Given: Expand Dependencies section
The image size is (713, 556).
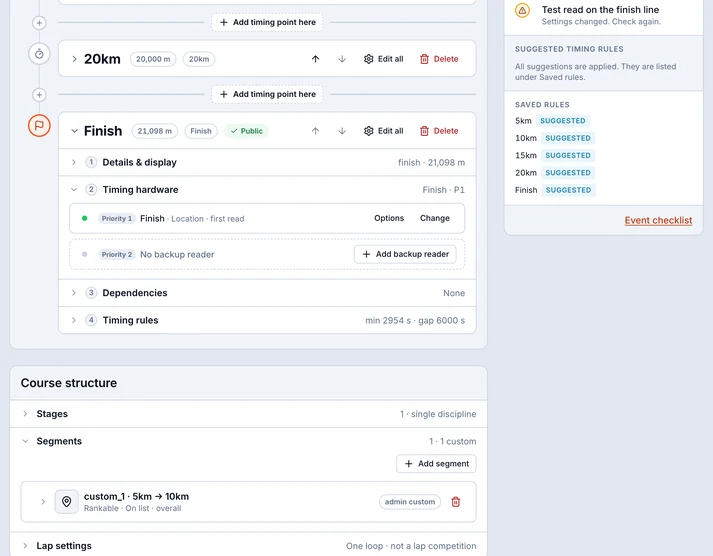Looking at the screenshot, I should (74, 293).
